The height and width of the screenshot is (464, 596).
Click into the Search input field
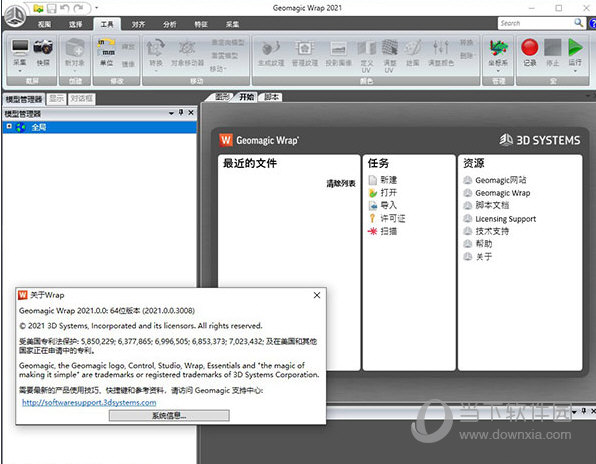pos(535,23)
